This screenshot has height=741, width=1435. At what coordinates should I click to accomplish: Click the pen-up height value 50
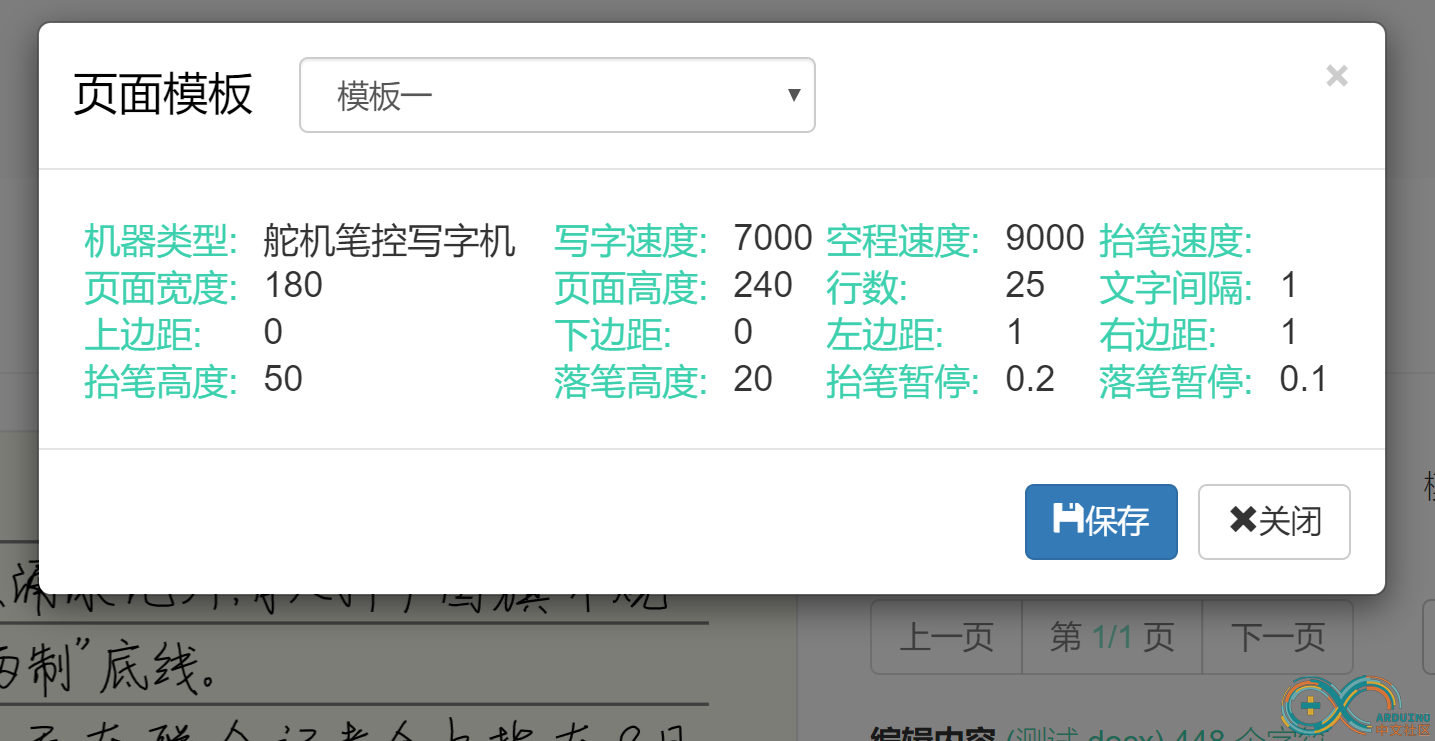[x=283, y=379]
